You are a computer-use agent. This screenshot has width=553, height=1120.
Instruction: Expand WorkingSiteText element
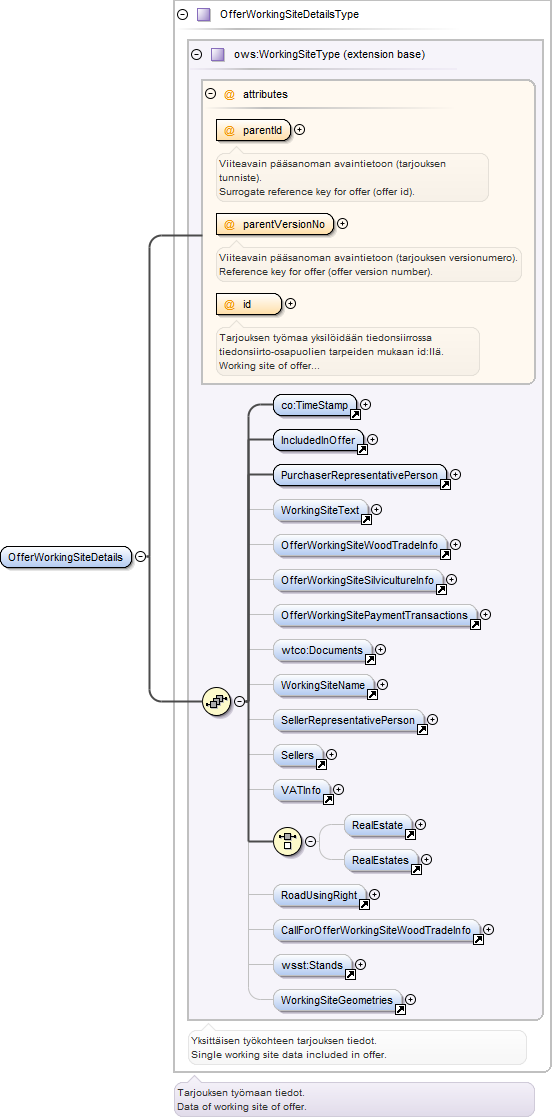(x=377, y=510)
